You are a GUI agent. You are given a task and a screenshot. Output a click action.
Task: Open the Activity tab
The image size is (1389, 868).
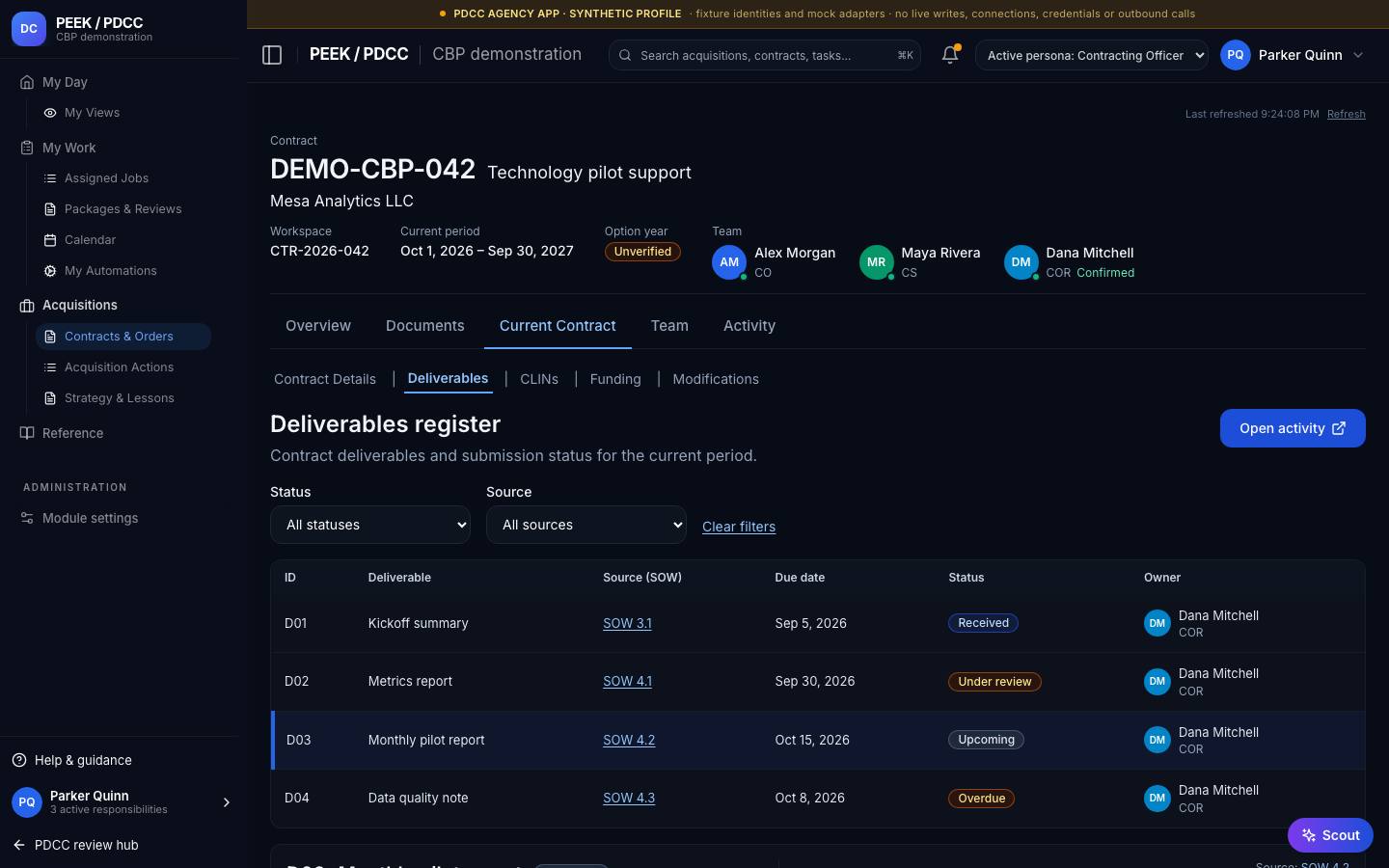749,326
